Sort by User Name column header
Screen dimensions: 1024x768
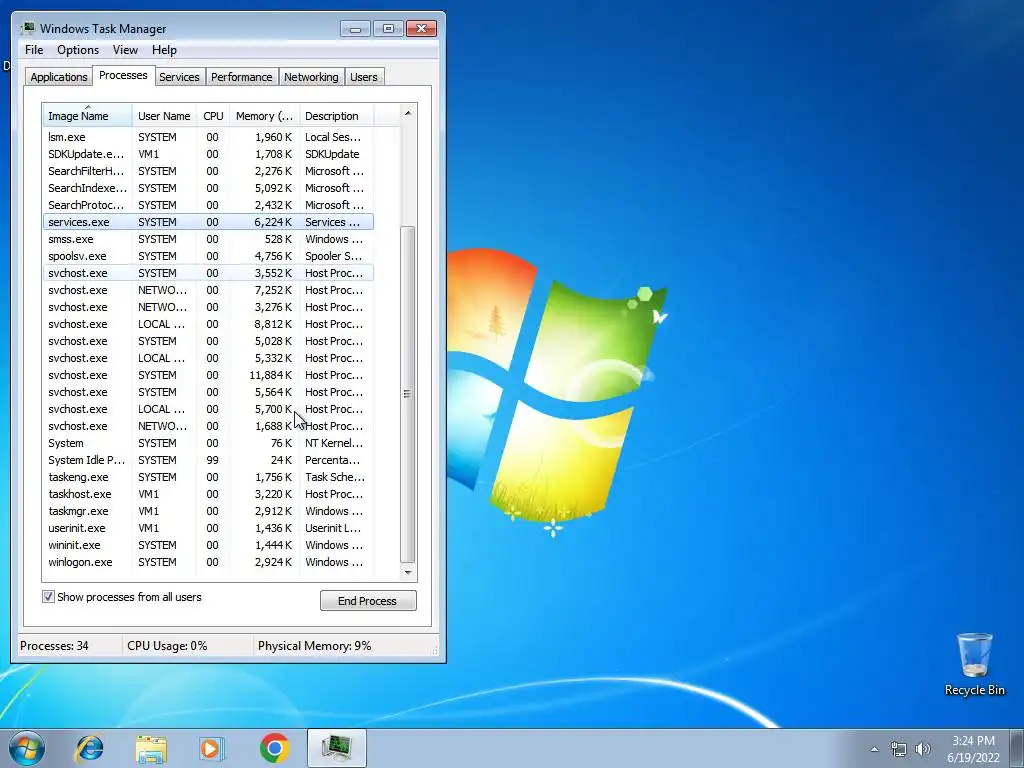[x=164, y=116]
